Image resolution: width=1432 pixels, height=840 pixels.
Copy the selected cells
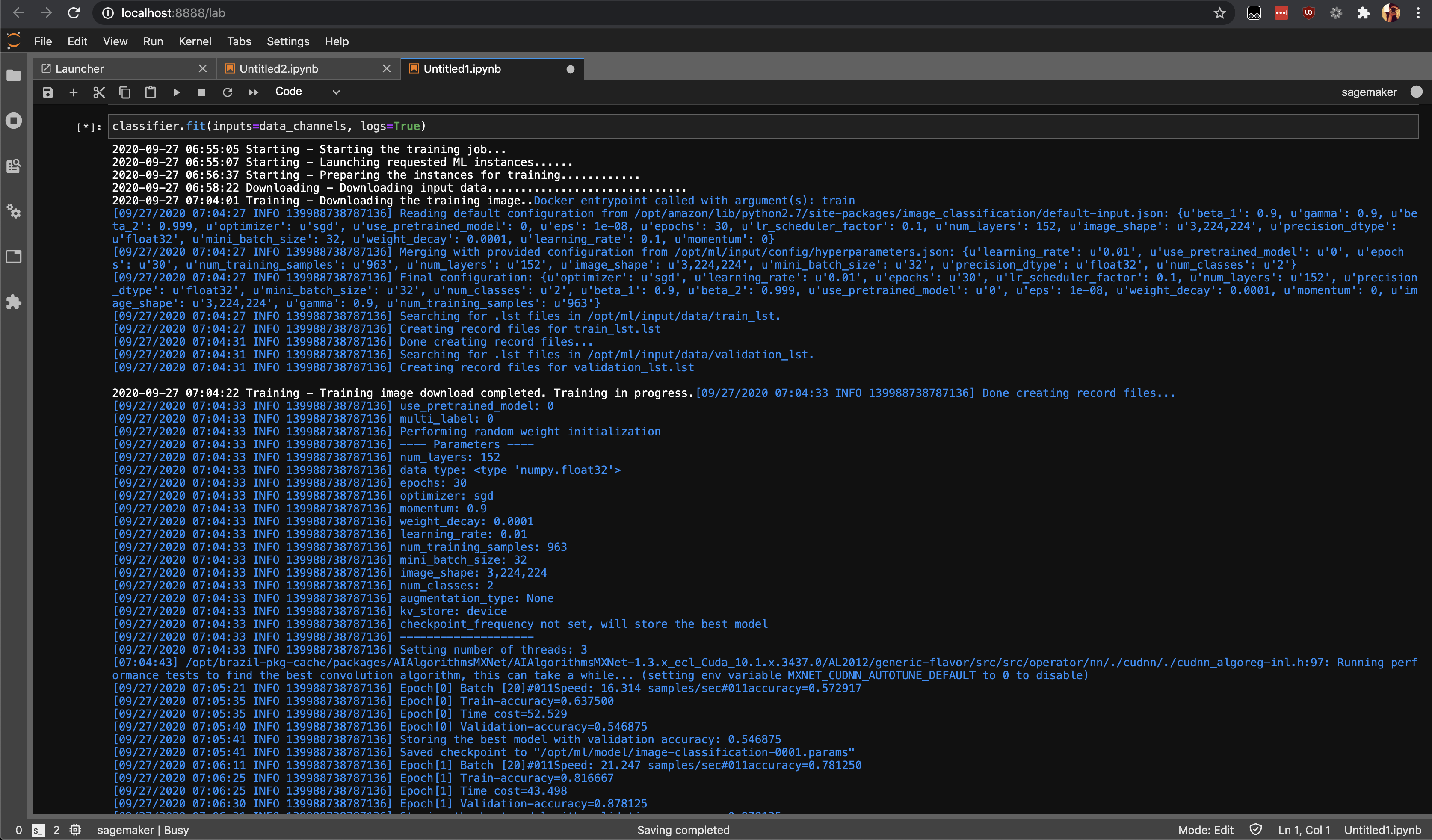124,92
